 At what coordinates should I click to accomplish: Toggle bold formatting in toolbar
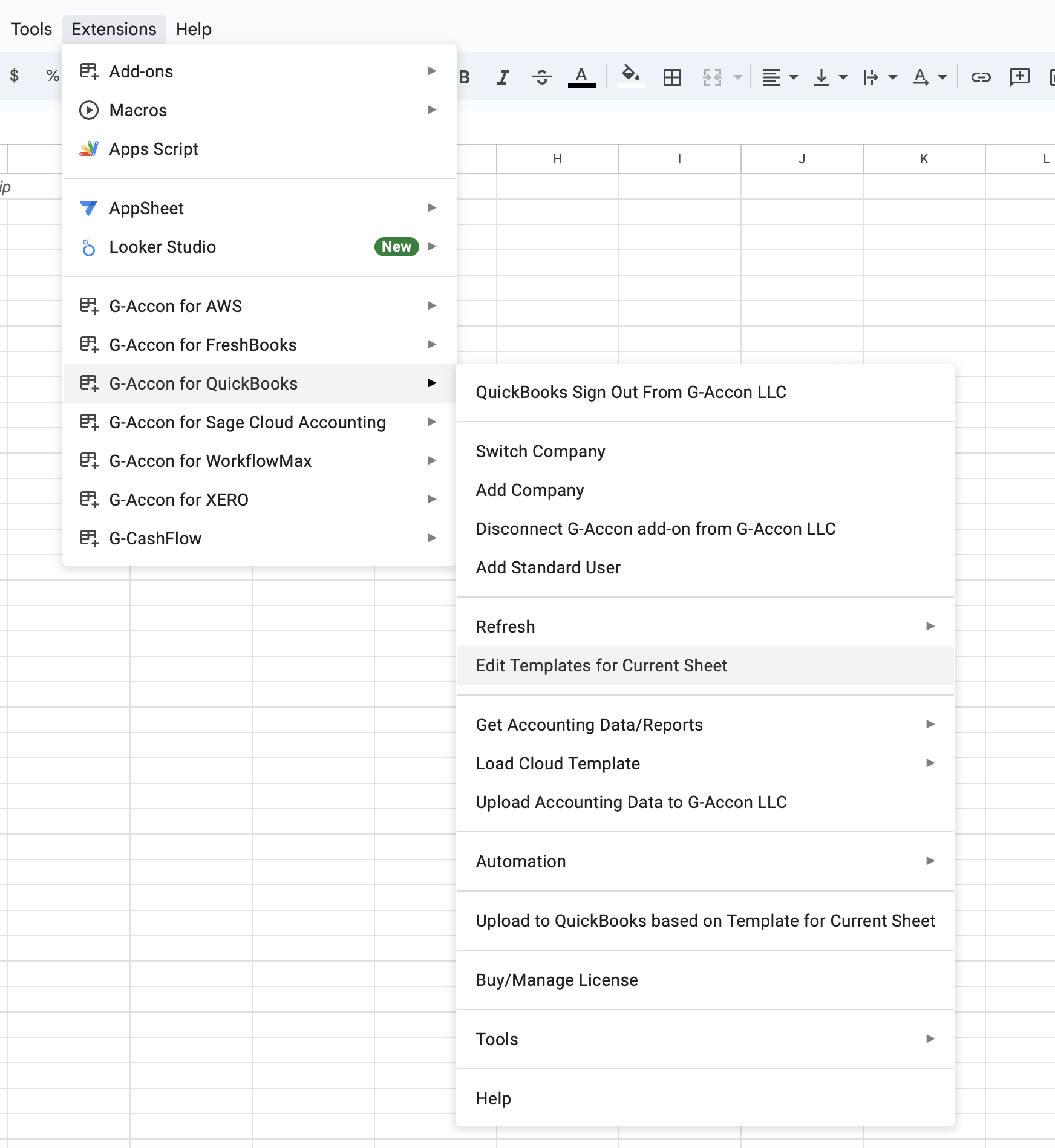coord(465,77)
